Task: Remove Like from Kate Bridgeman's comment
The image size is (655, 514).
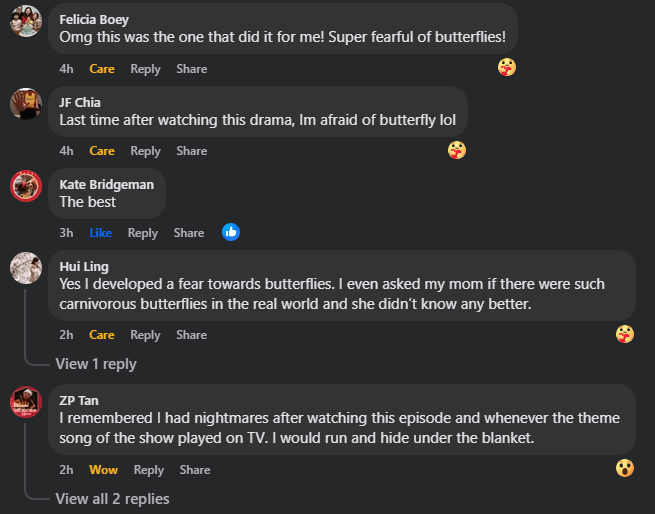Action: pos(100,233)
